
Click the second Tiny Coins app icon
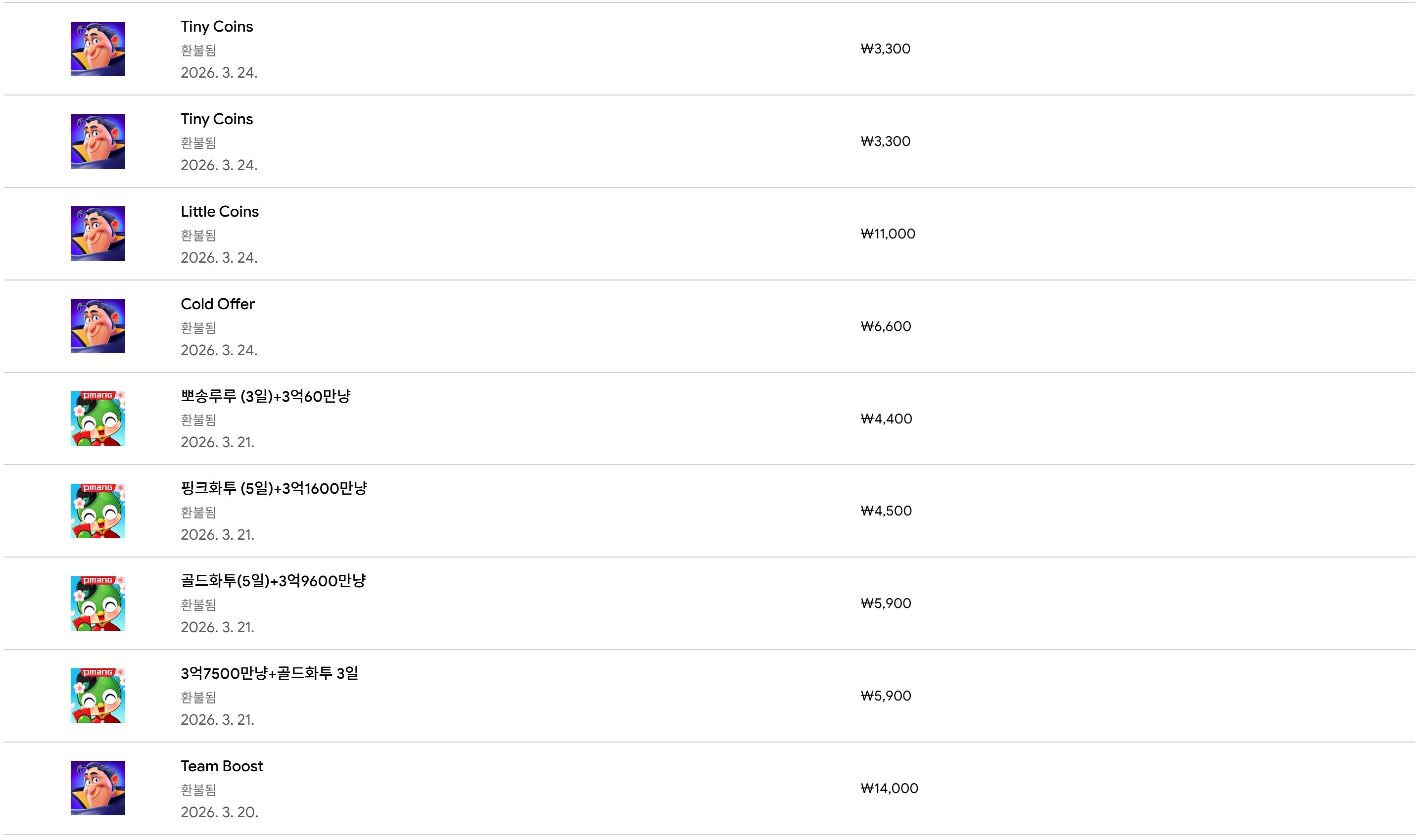97,141
